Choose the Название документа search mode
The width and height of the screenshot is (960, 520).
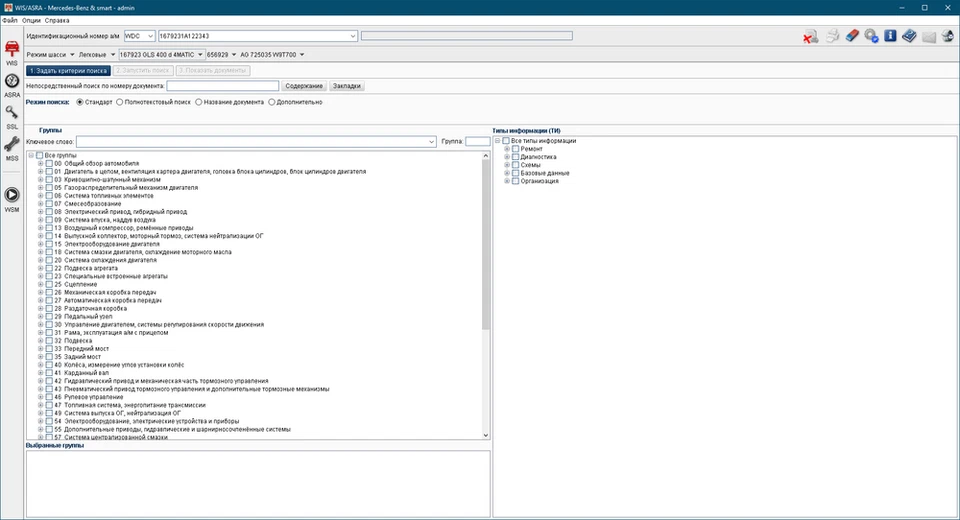tap(199, 102)
